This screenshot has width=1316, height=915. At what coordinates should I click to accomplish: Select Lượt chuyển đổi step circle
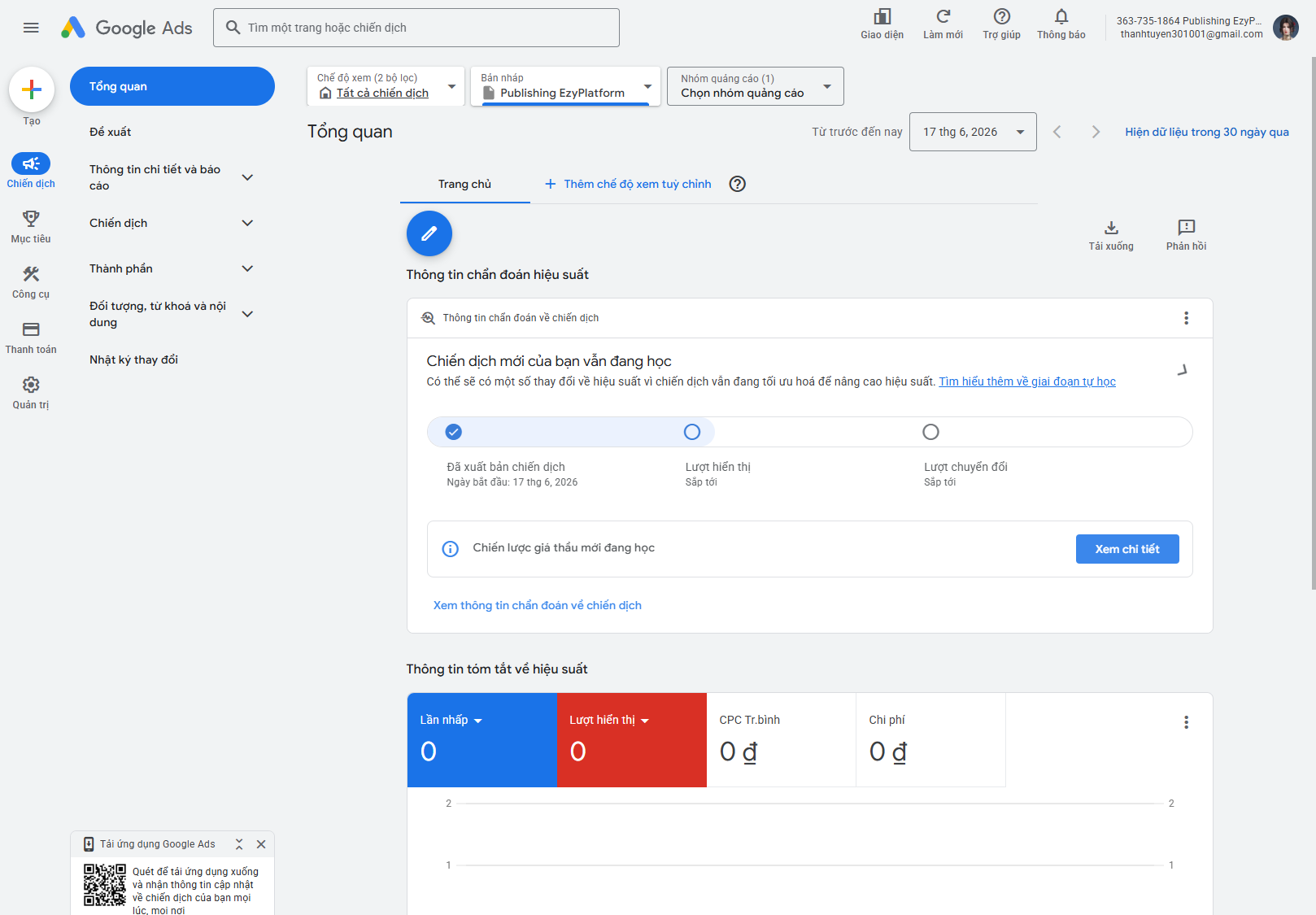click(931, 432)
